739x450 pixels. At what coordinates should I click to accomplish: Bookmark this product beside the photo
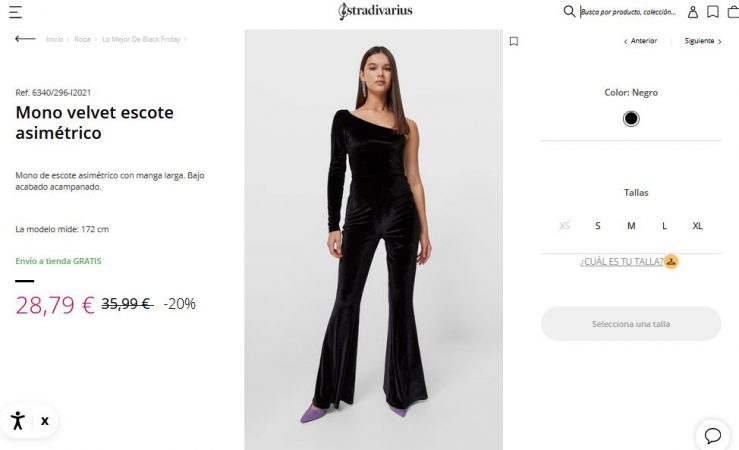(513, 41)
